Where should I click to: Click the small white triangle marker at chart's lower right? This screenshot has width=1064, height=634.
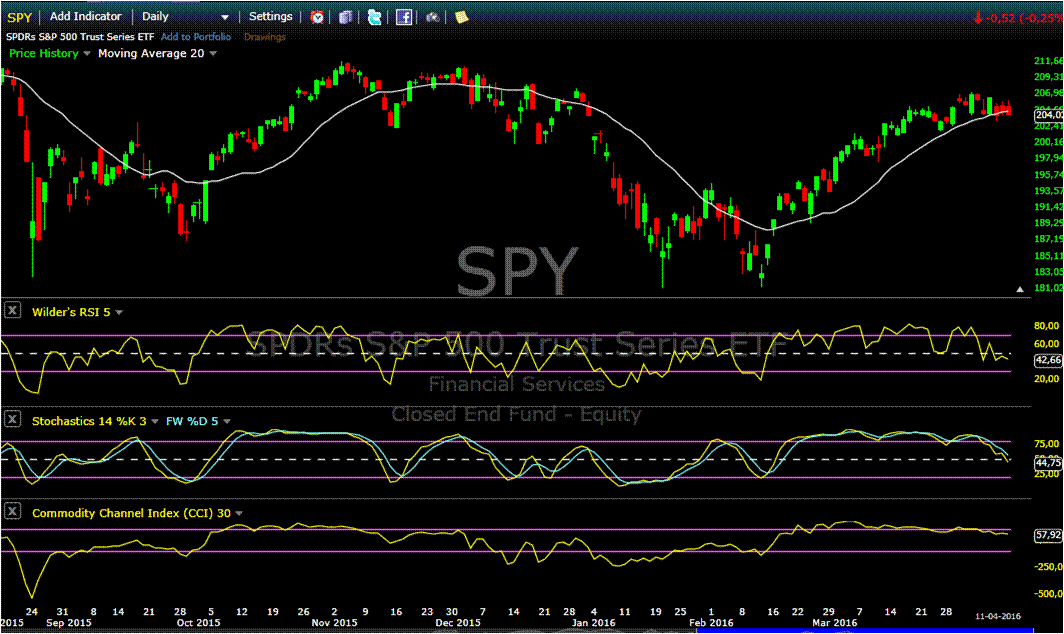1020,289
